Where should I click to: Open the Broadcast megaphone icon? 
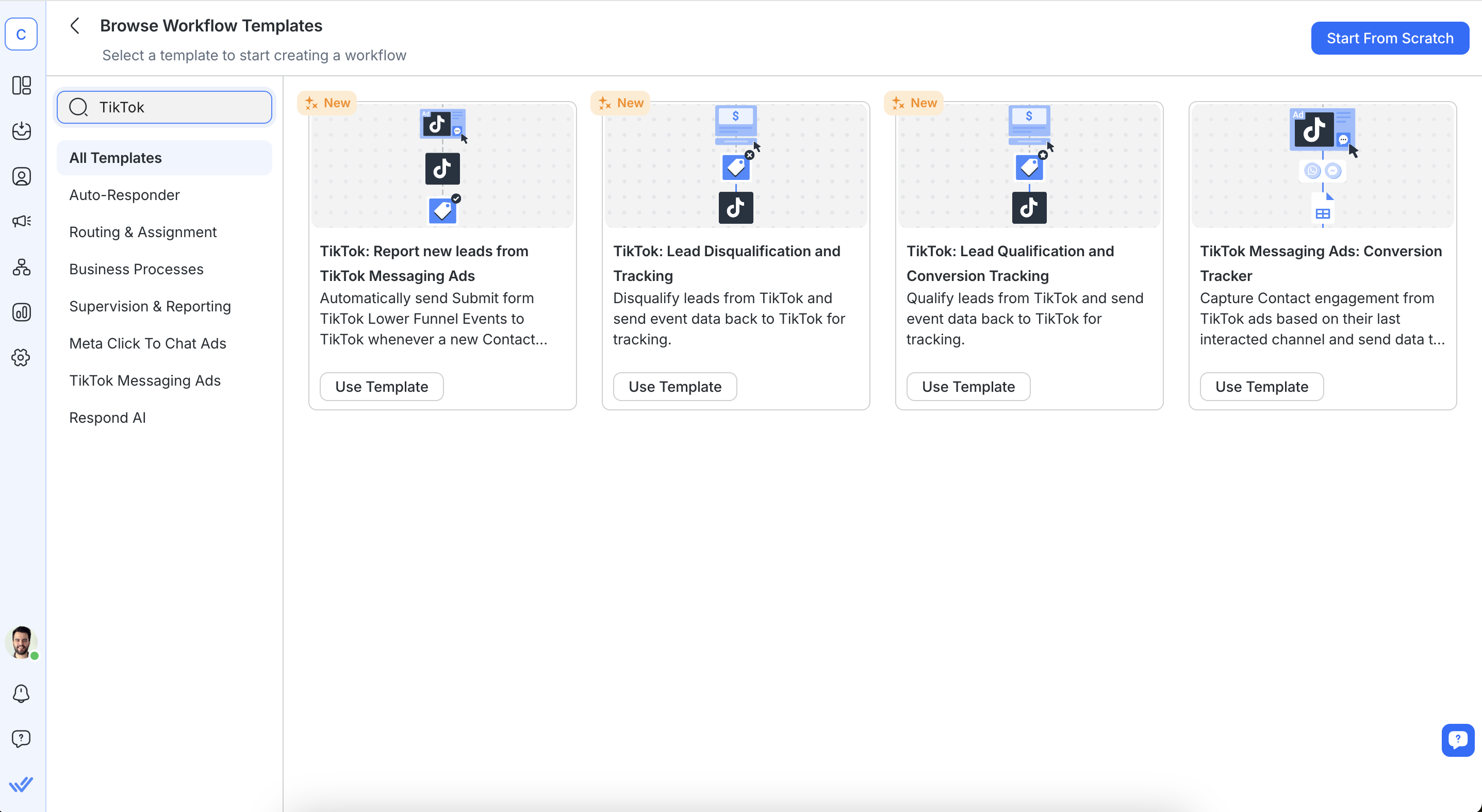click(21, 221)
